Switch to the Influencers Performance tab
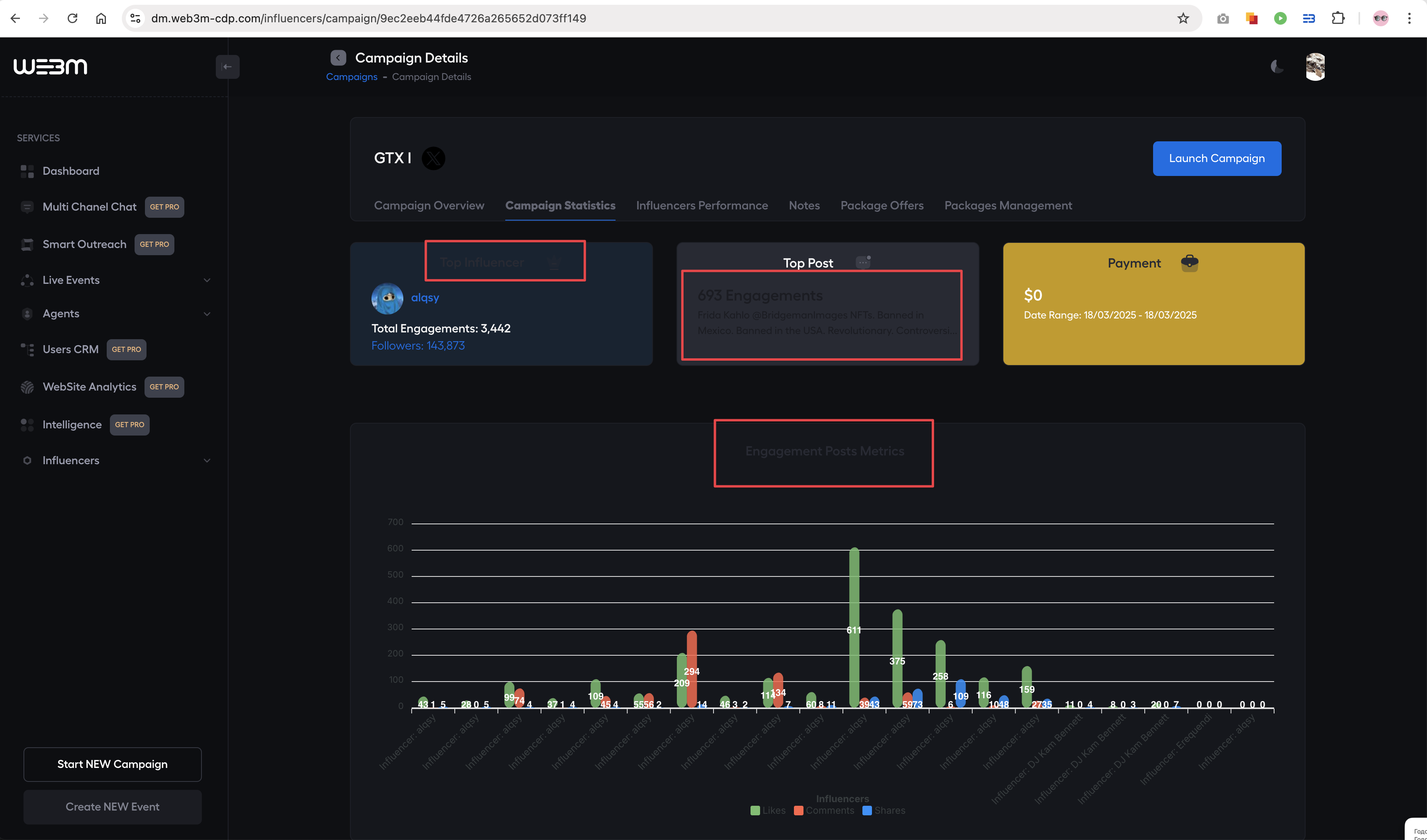 (x=702, y=205)
